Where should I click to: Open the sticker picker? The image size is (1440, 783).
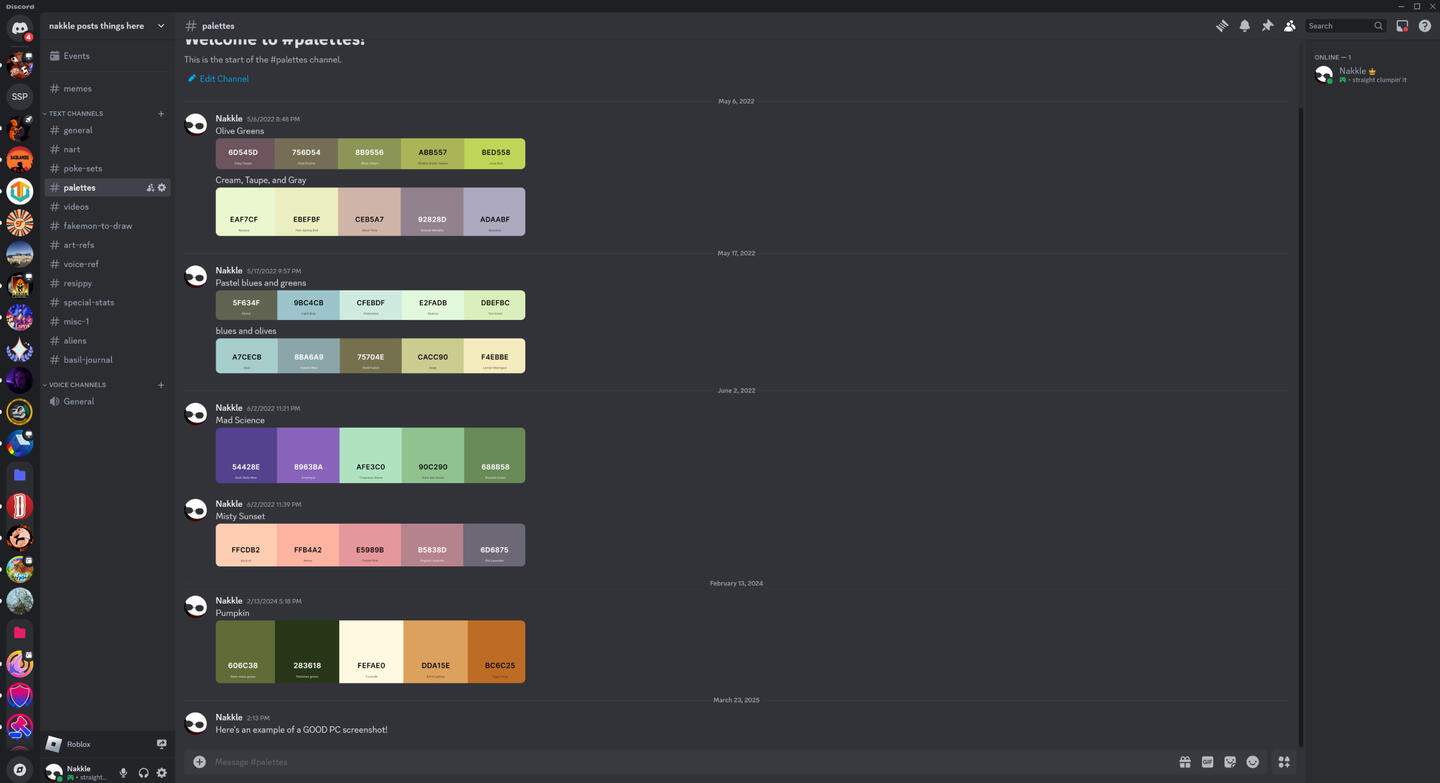(x=1230, y=762)
